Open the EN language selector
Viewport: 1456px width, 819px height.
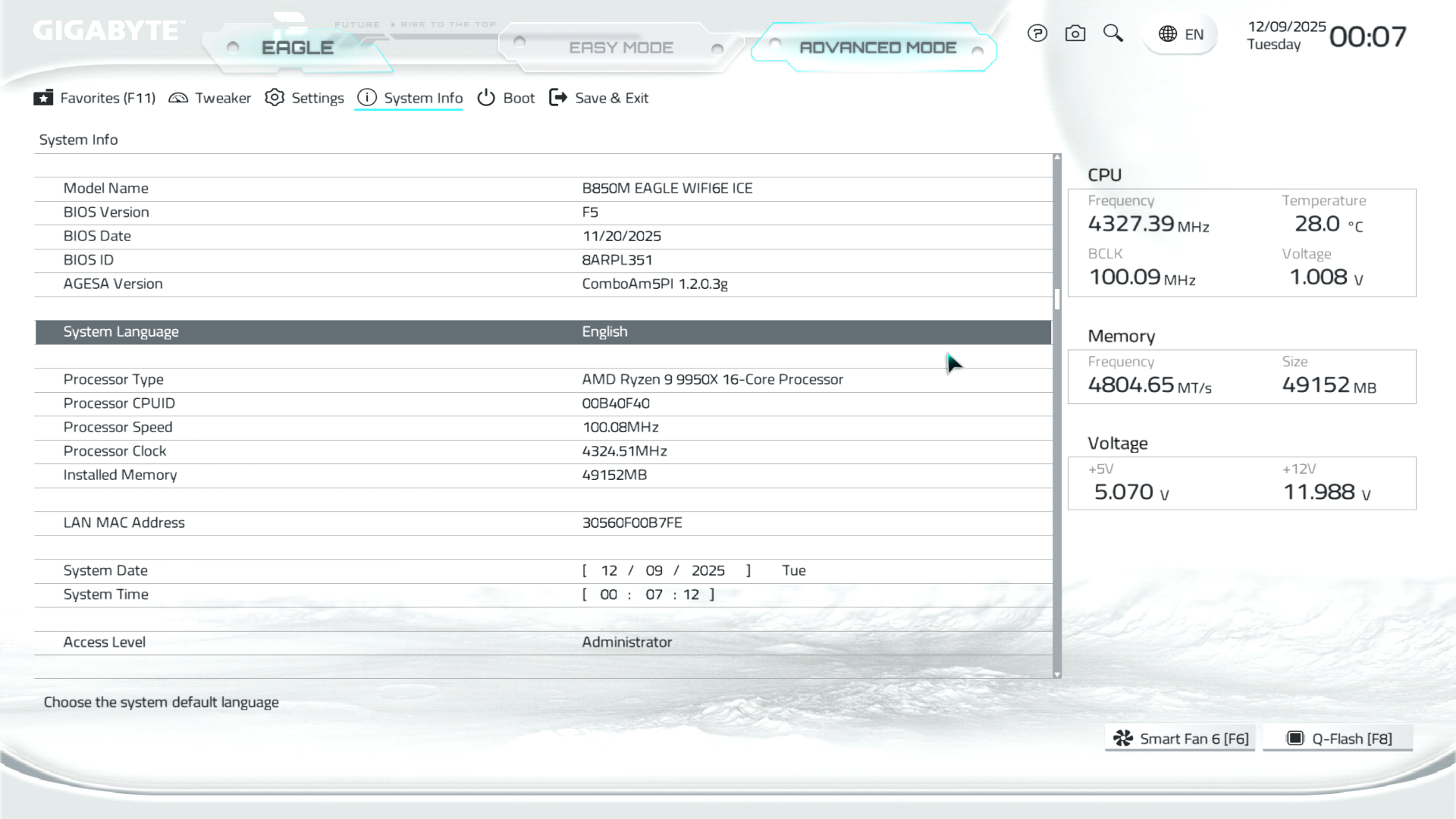click(x=1194, y=35)
